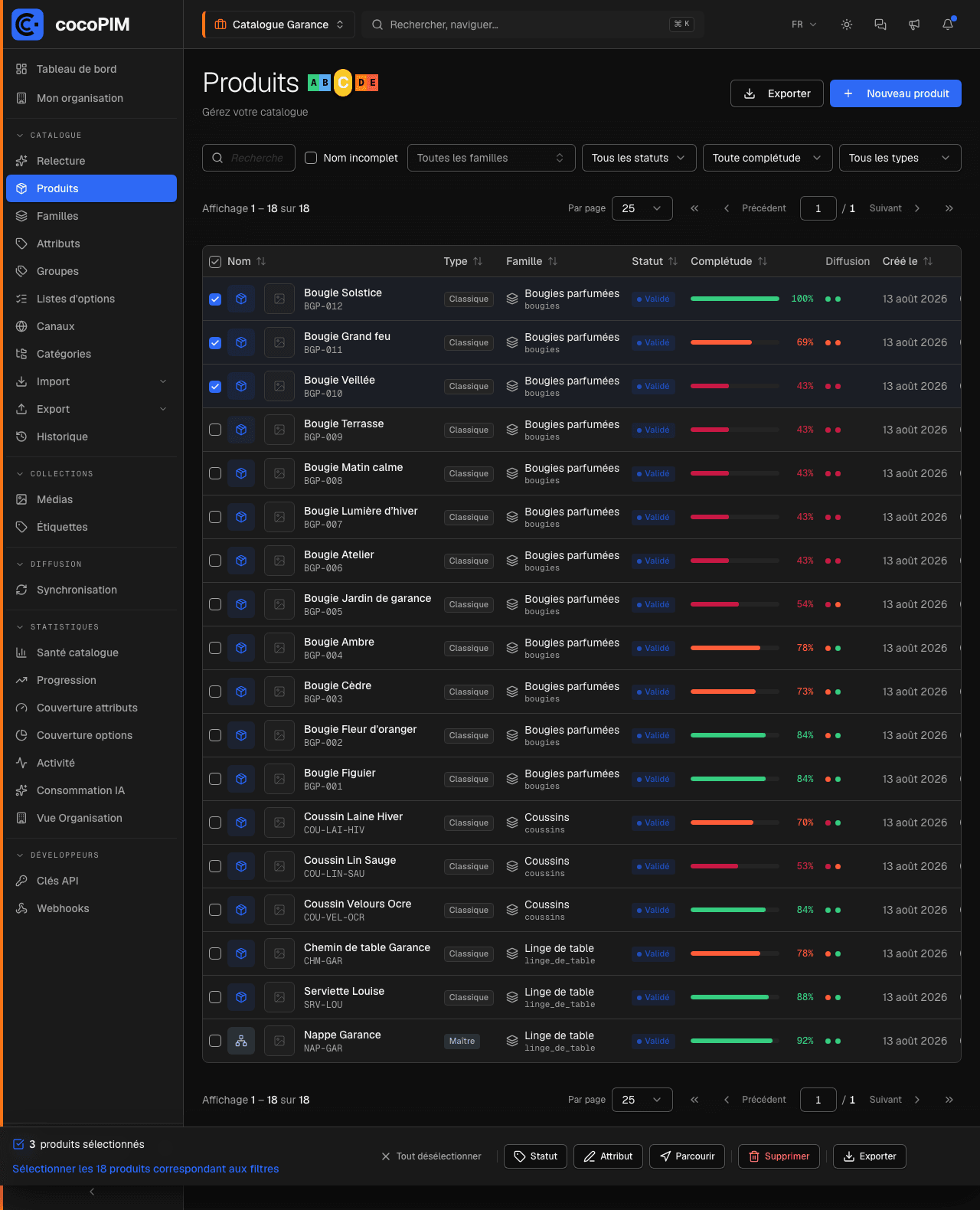Open the Tous les types filter
Screen dimensions: 980x1210
click(900, 158)
